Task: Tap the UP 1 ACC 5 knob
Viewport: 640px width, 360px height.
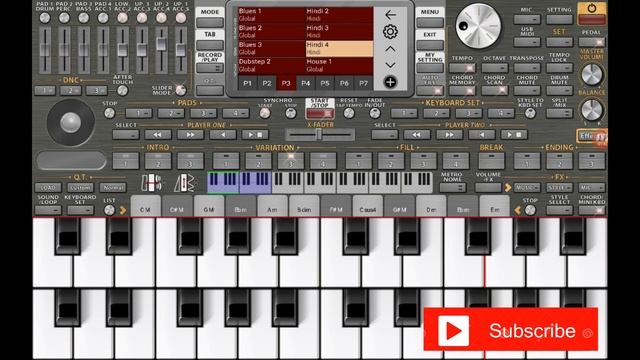Action: coord(181,18)
